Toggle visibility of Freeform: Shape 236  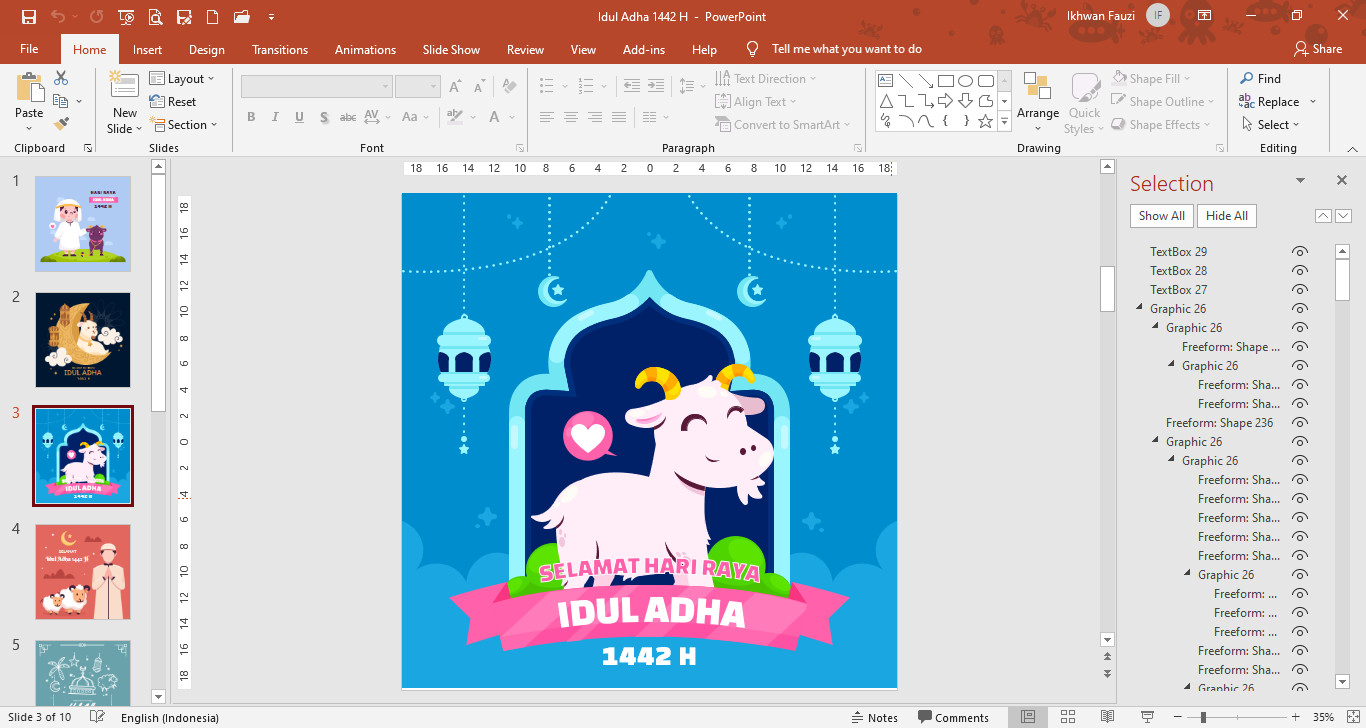(x=1299, y=422)
